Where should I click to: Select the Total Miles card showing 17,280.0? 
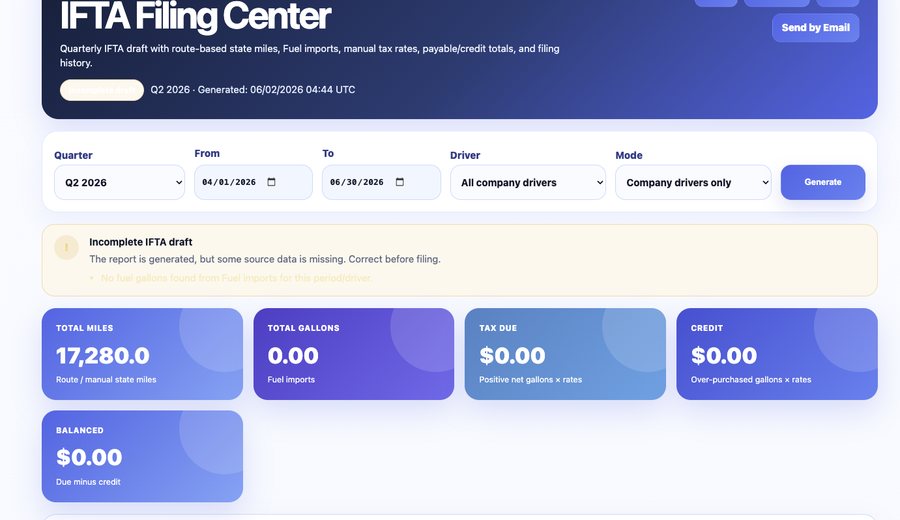(142, 354)
